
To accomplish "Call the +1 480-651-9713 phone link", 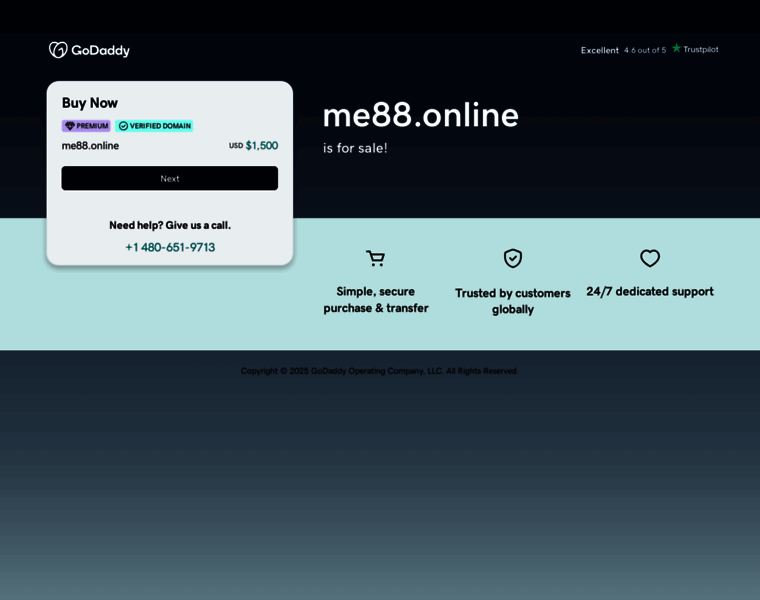I will tap(170, 247).
